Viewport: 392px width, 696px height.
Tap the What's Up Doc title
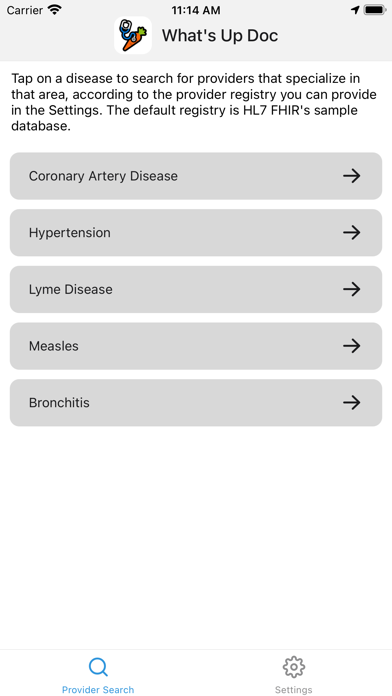[x=220, y=36]
